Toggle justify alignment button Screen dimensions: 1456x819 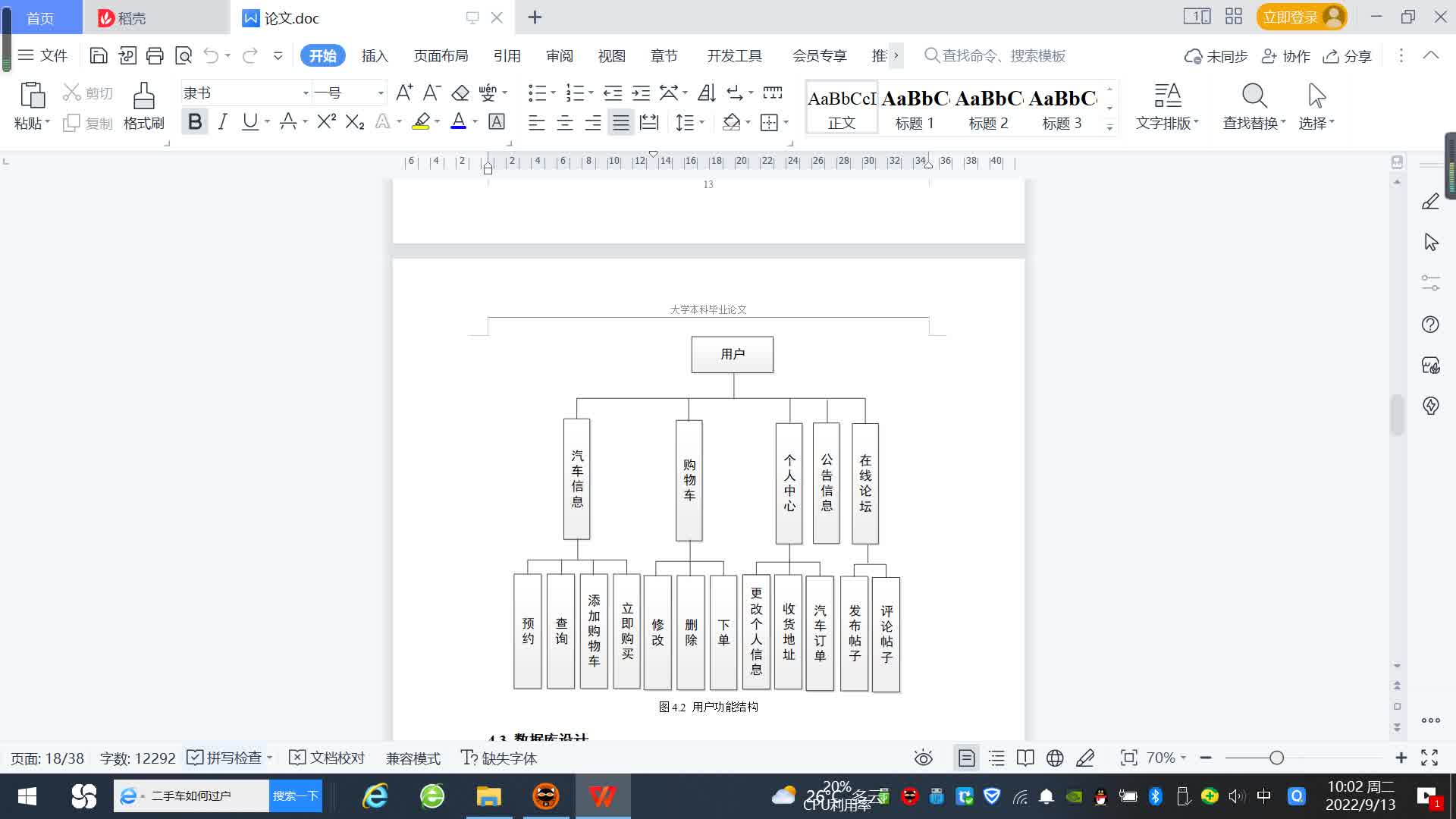click(621, 122)
